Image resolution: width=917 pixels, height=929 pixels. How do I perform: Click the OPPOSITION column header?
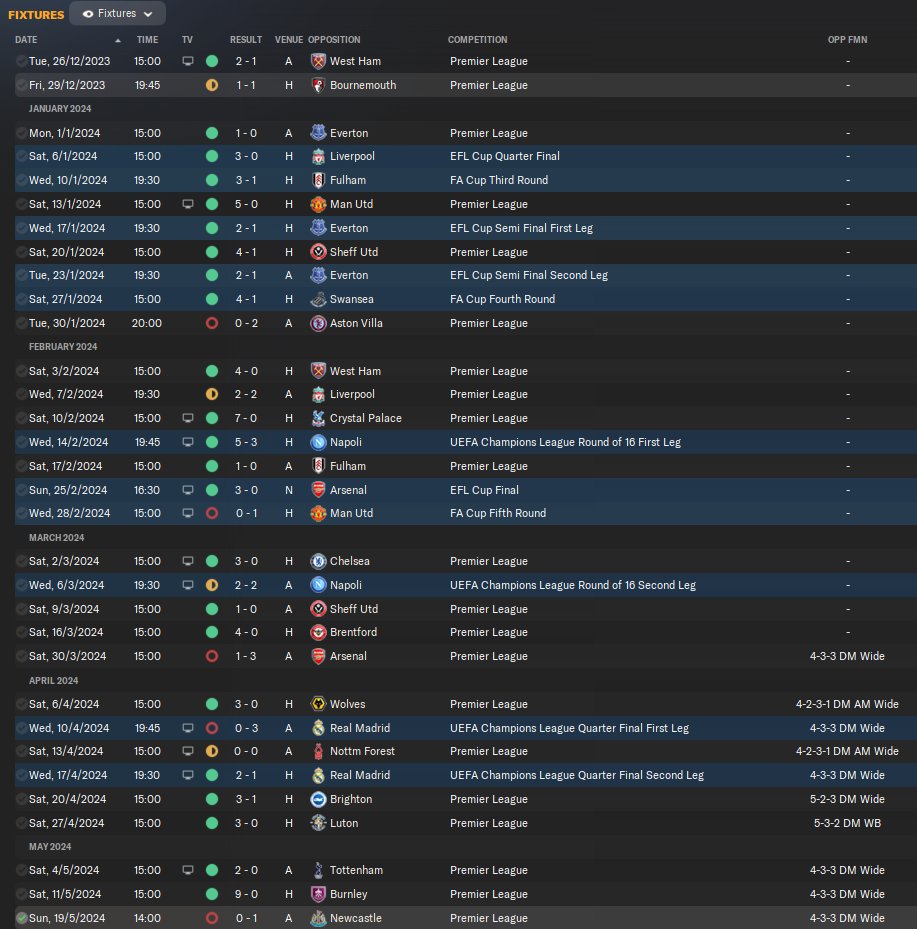pyautogui.click(x=334, y=40)
